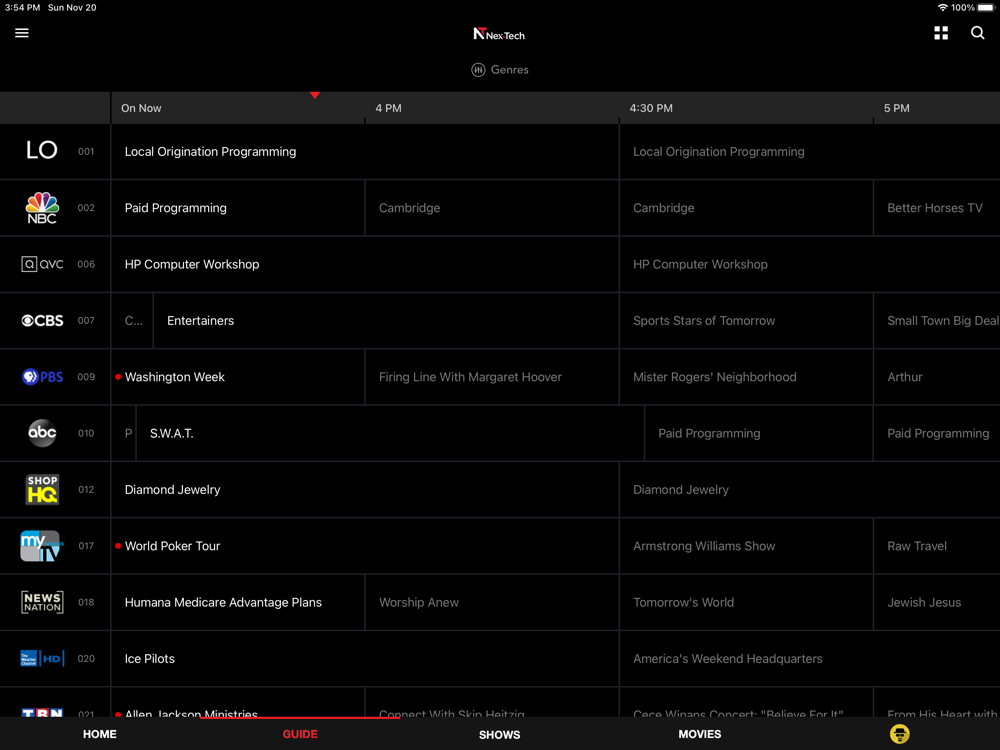This screenshot has width=1000, height=750.
Task: Tap the NexTech logo
Action: (499, 34)
